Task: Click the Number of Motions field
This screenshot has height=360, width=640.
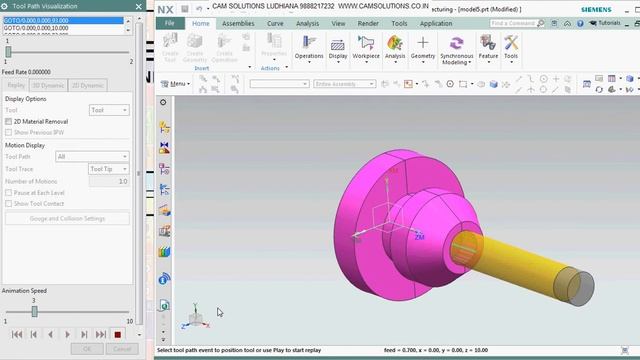Action: [109, 181]
